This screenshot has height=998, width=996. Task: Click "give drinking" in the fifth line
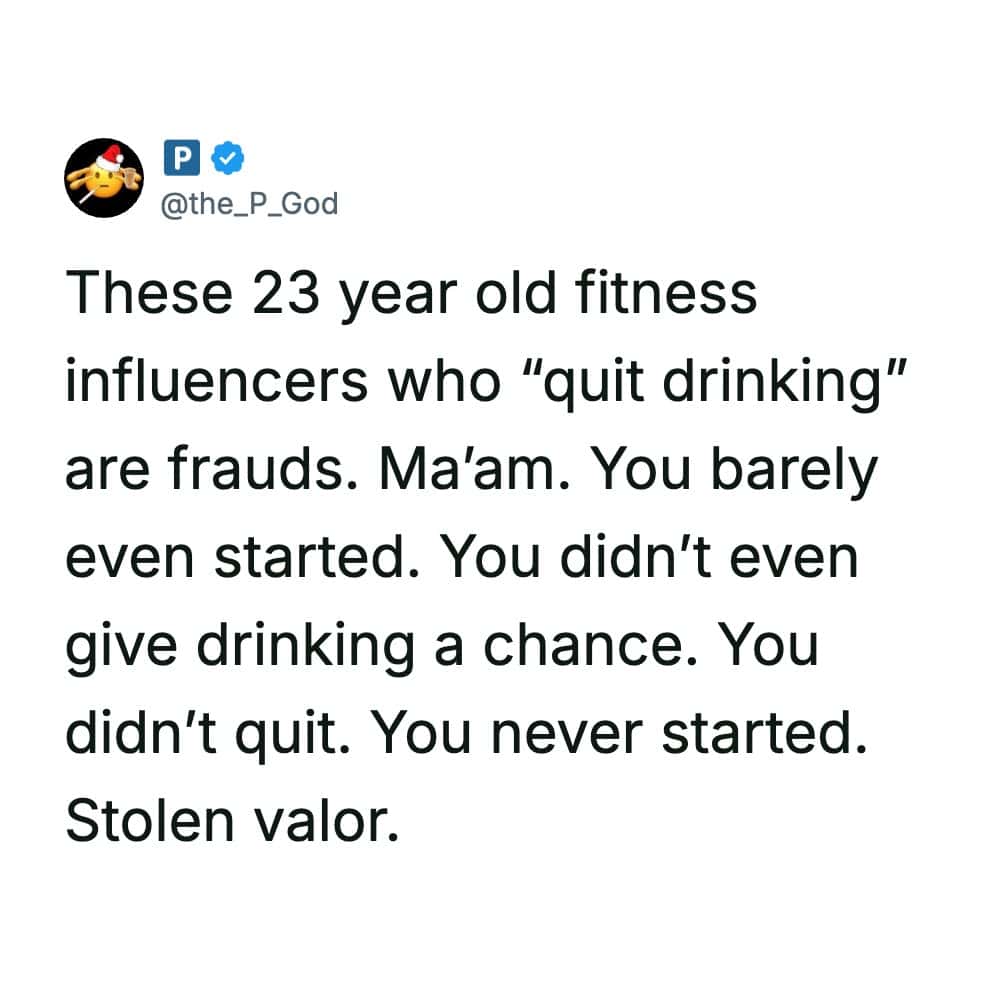(239, 645)
